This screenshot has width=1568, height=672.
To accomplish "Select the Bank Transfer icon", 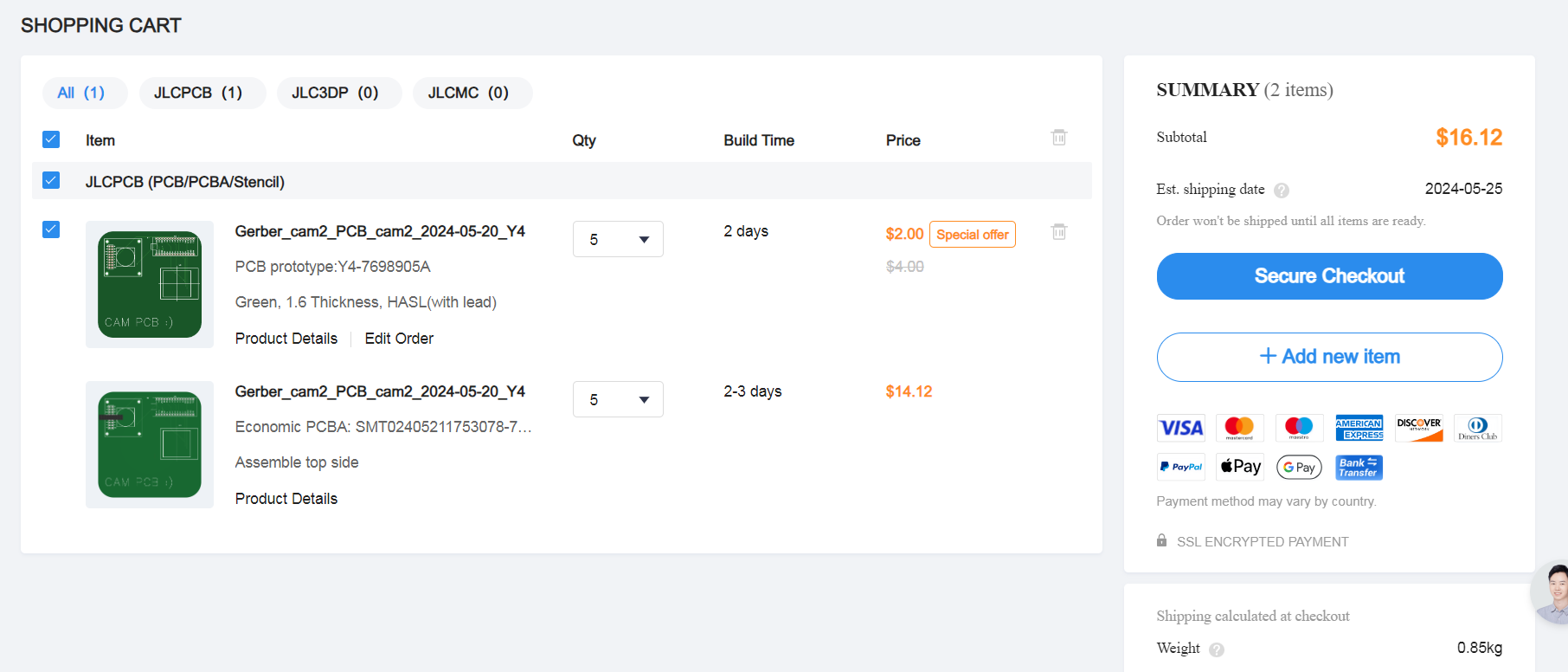I will [1359, 467].
